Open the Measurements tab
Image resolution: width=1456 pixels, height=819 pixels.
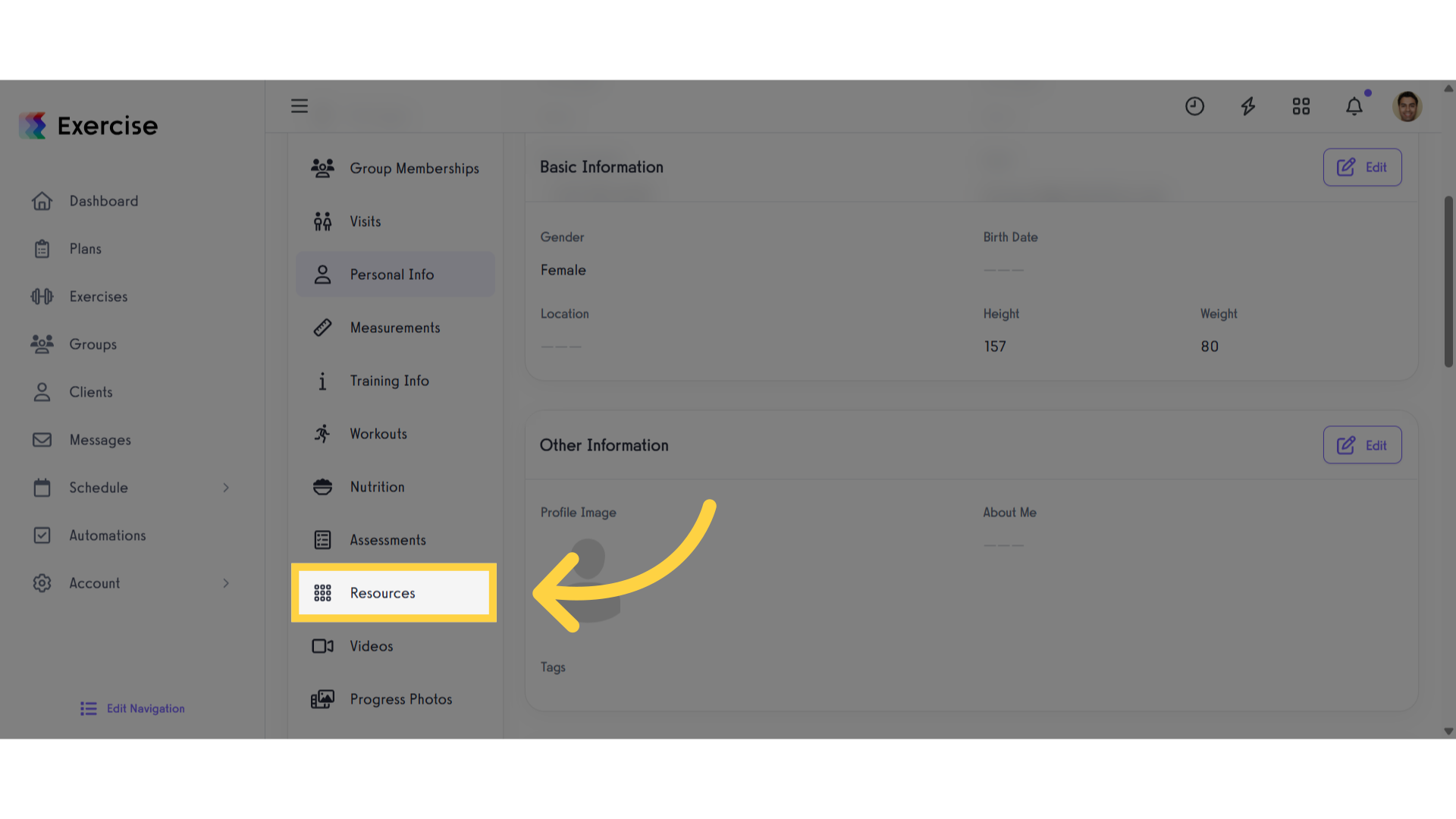click(395, 328)
